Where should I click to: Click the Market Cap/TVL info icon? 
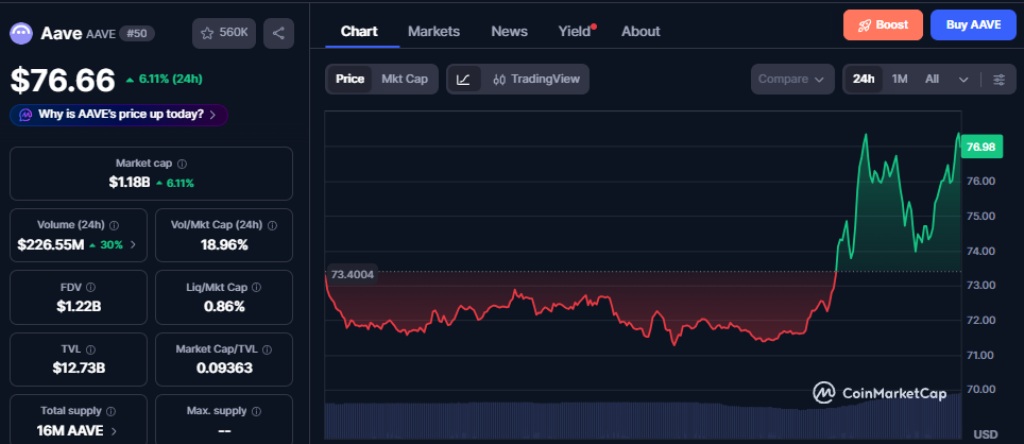point(267,350)
